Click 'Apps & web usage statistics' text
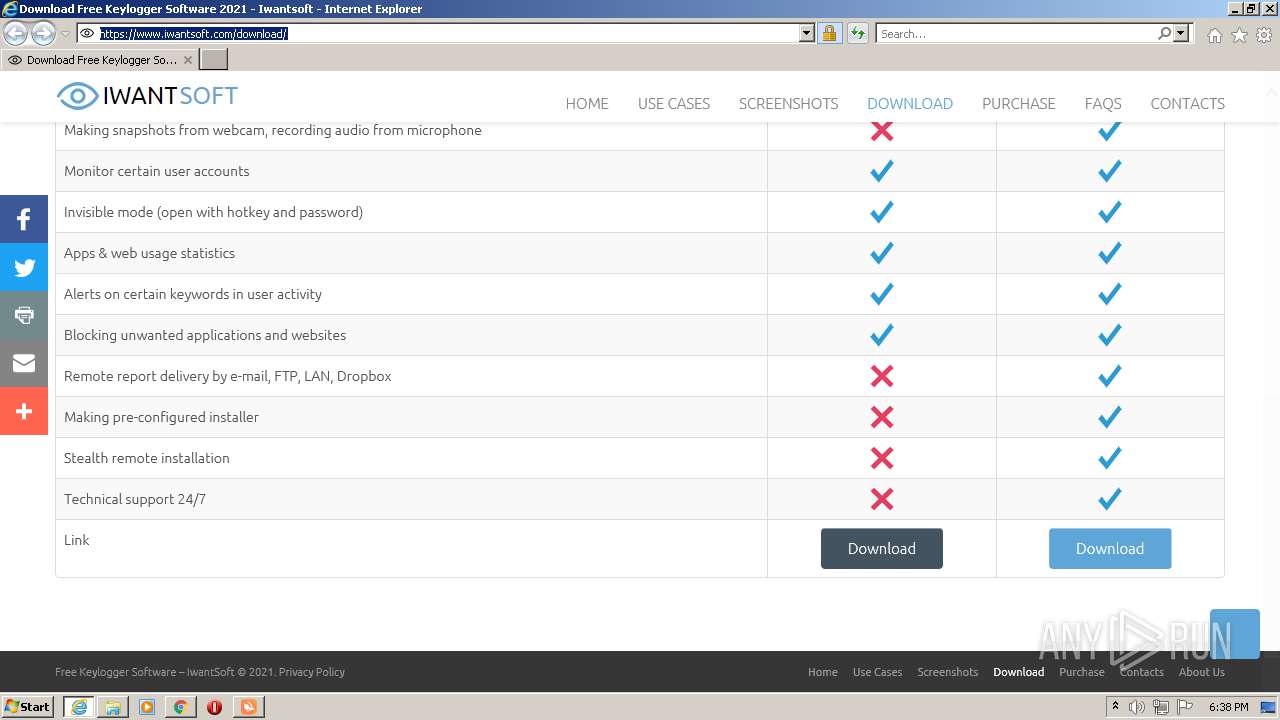The height and width of the screenshot is (720, 1280). [x=150, y=253]
